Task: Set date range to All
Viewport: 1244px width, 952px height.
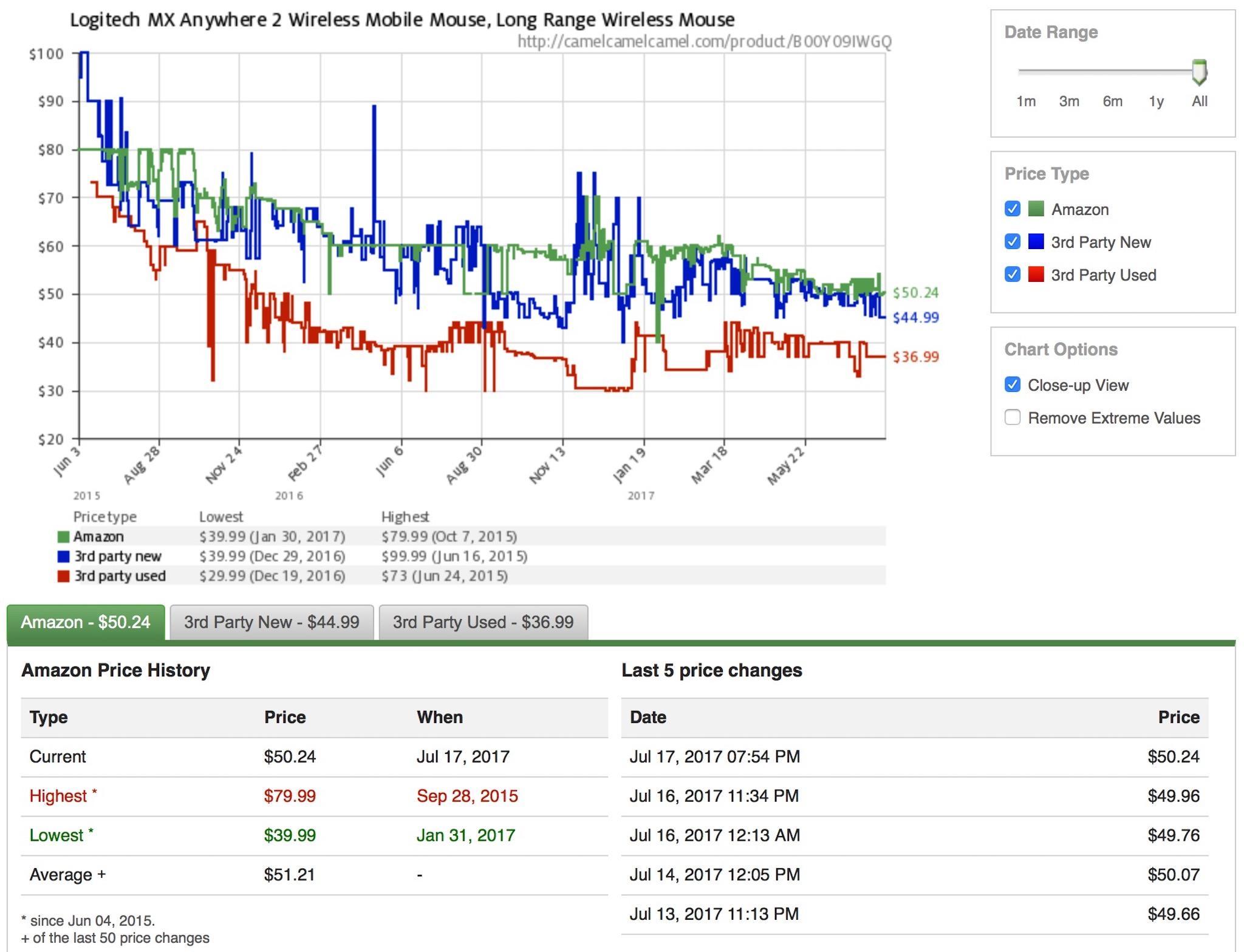Action: click(1199, 101)
